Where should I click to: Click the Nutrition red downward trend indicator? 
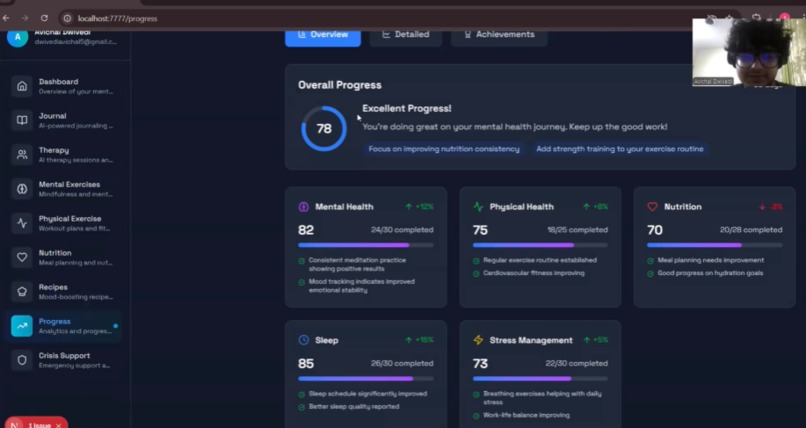click(771, 207)
